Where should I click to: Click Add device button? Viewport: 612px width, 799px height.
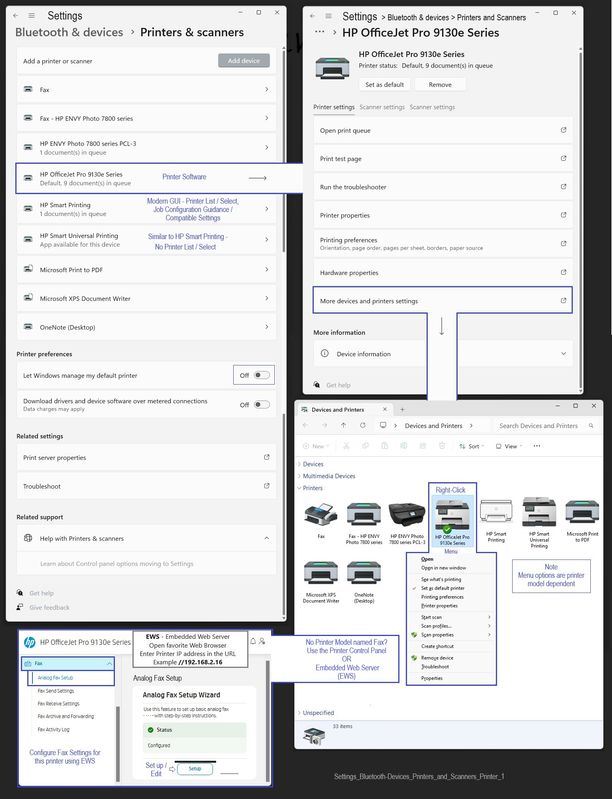tap(244, 61)
